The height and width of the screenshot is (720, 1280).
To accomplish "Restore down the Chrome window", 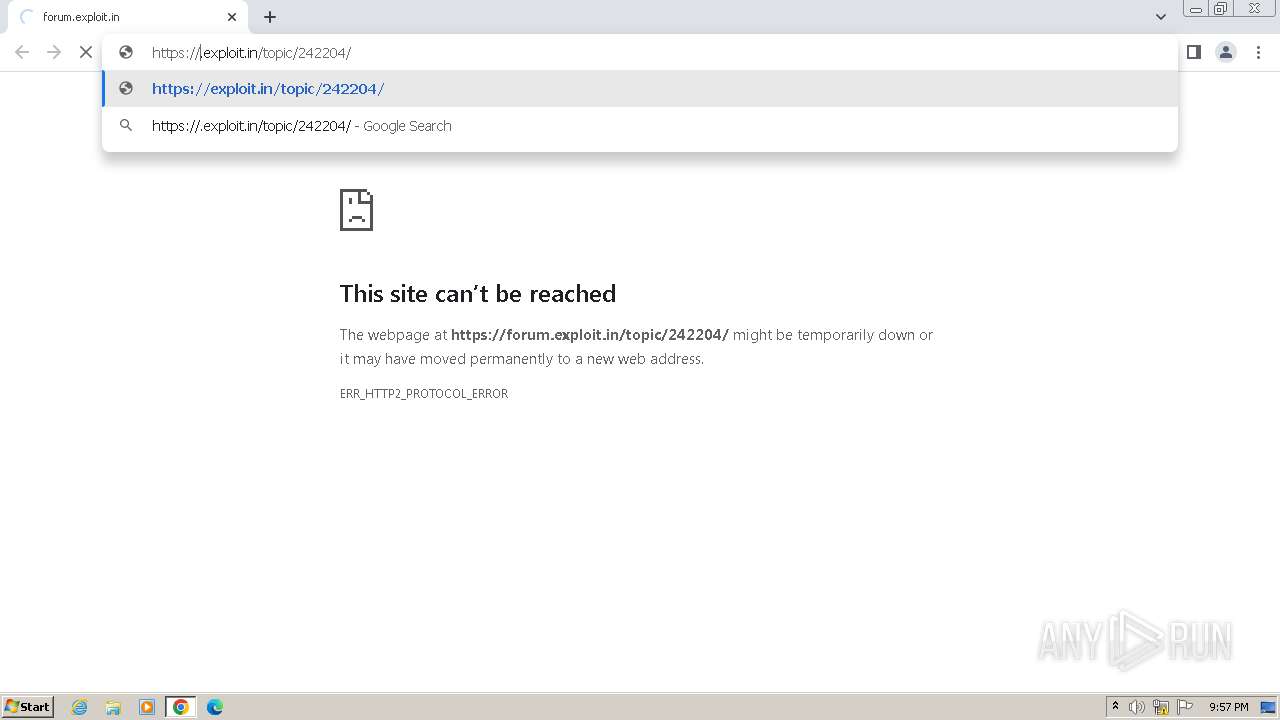I will click(1221, 9).
